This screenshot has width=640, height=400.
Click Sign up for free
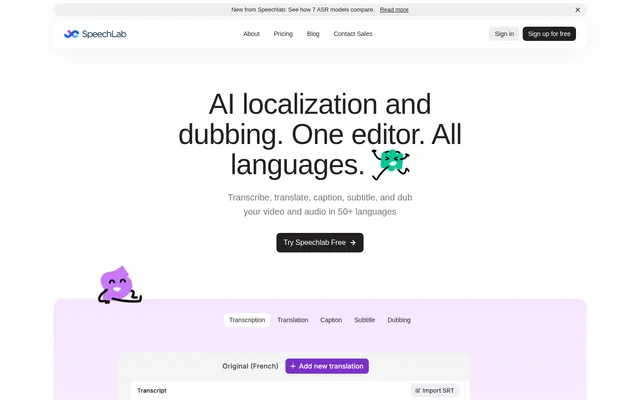[549, 34]
